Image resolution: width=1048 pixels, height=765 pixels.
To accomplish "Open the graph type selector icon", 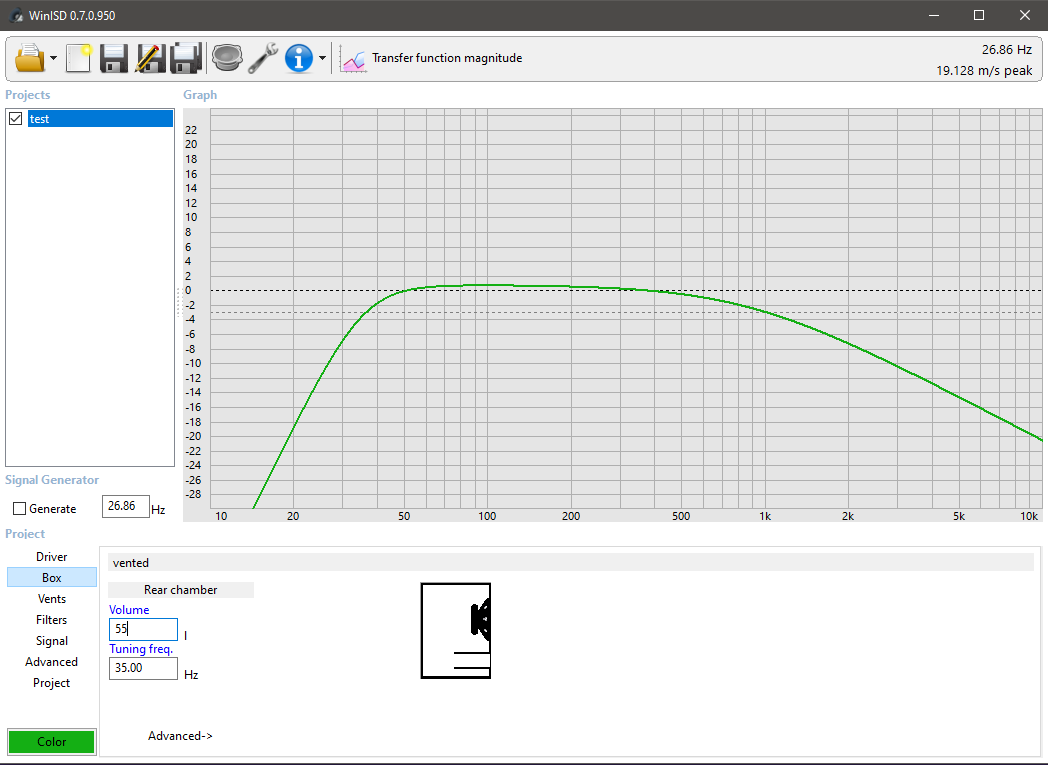I will (x=353, y=58).
